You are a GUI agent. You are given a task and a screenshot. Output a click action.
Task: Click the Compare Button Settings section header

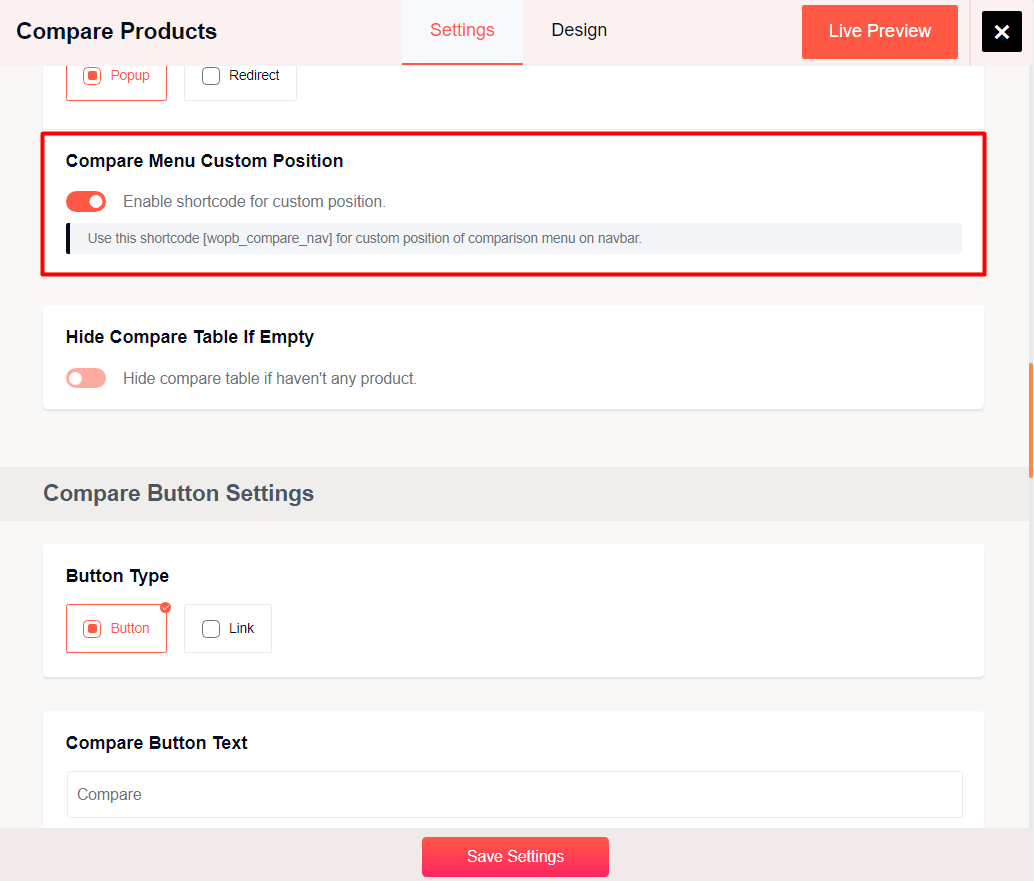pyautogui.click(x=178, y=493)
